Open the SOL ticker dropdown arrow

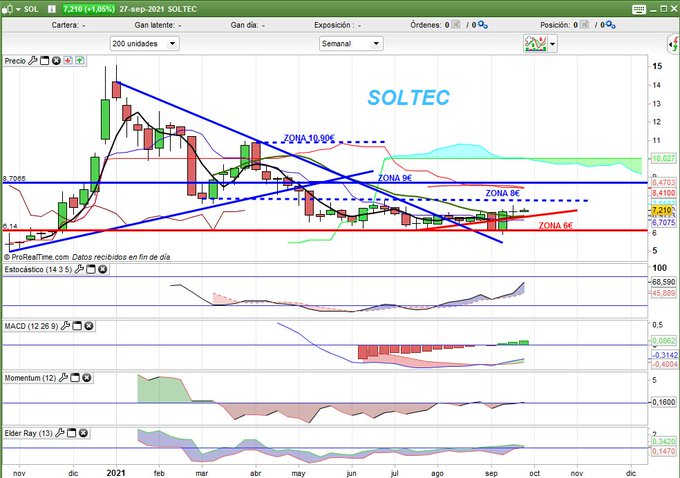point(19,9)
